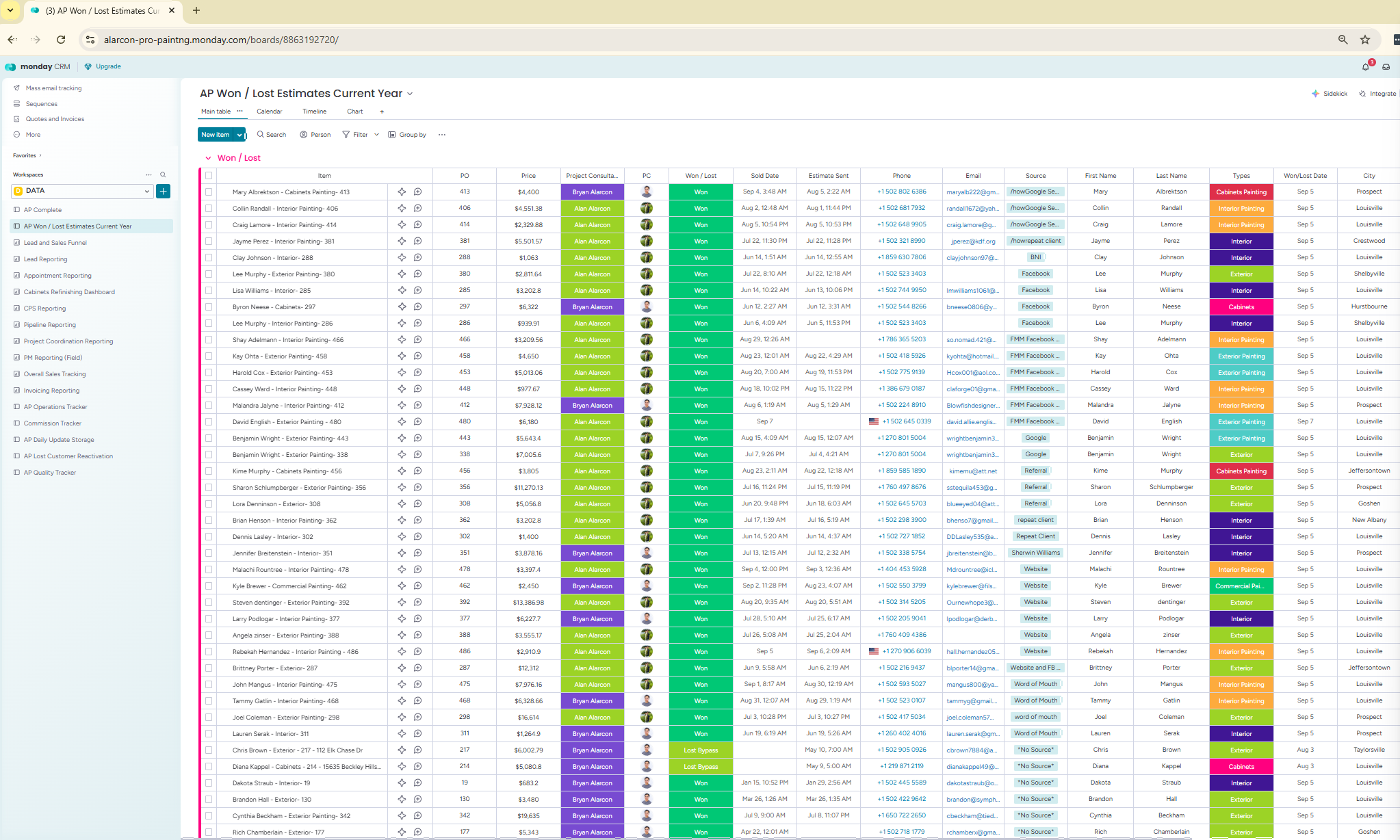This screenshot has width=1400, height=840.
Task: Click Integrate plug icon
Action: (x=1362, y=94)
